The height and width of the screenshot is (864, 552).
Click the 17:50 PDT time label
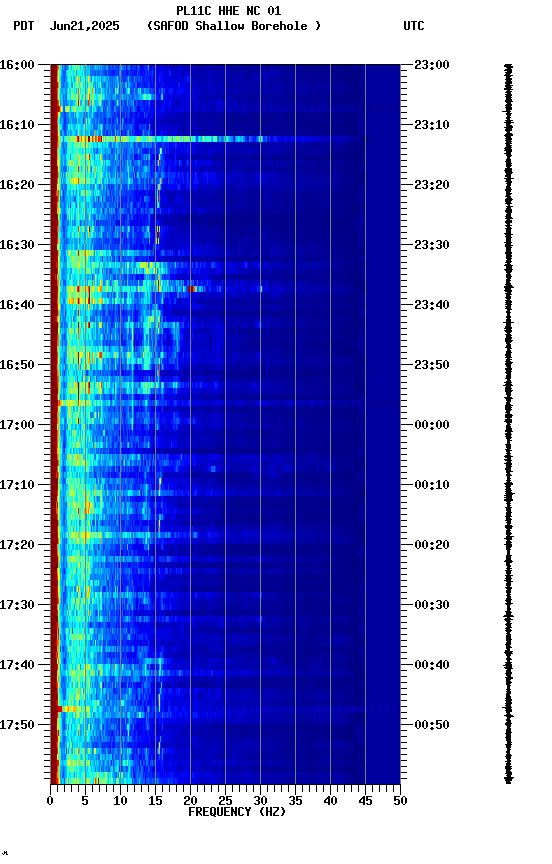tap(17, 725)
